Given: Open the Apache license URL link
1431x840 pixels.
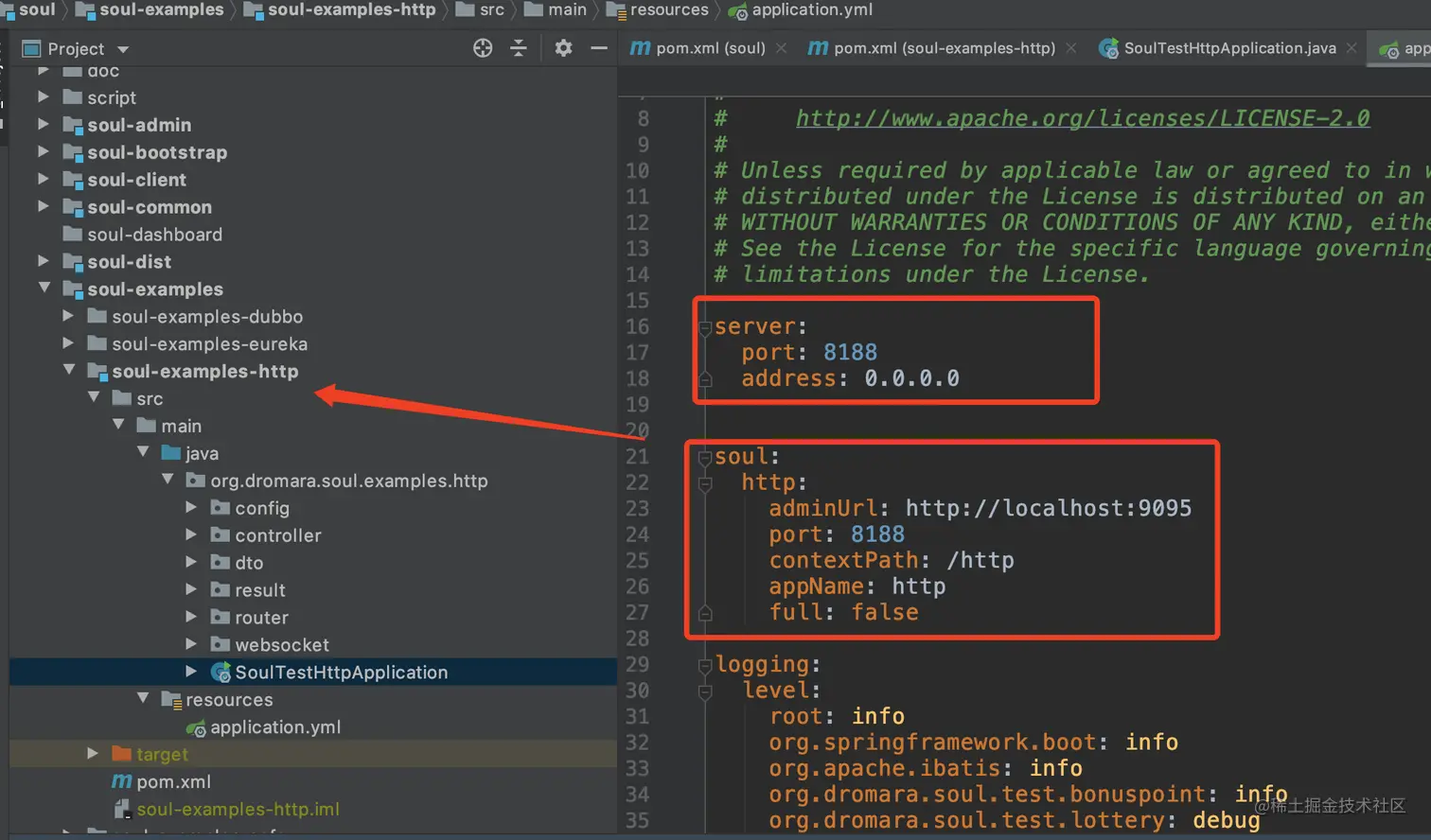Looking at the screenshot, I should tap(1083, 118).
